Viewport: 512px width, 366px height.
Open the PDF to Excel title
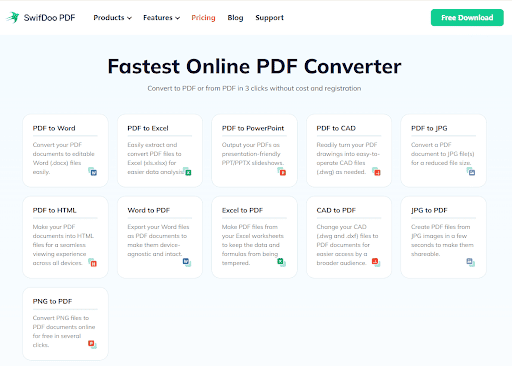click(148, 128)
